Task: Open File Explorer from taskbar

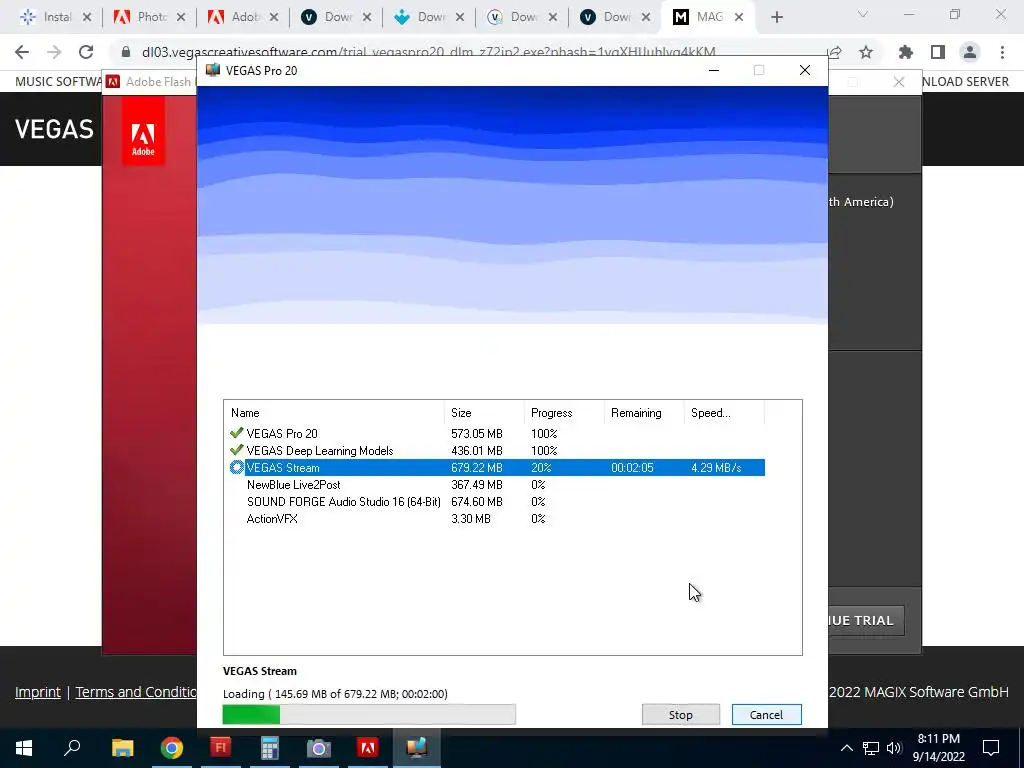Action: click(122, 748)
